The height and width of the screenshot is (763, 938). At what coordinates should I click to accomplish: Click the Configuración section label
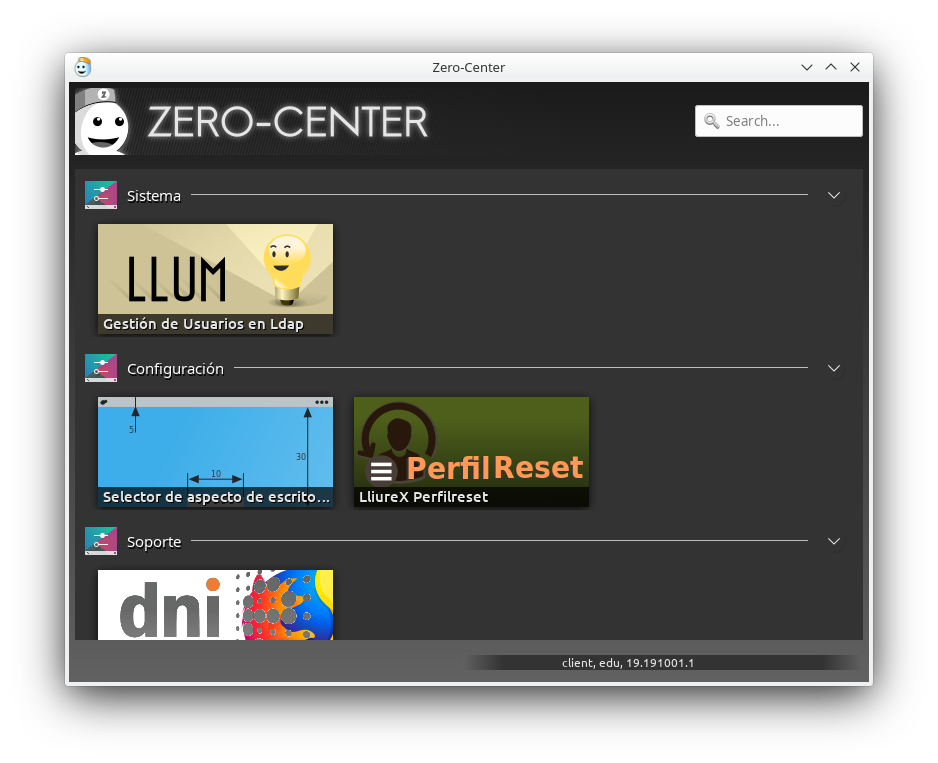tap(175, 369)
